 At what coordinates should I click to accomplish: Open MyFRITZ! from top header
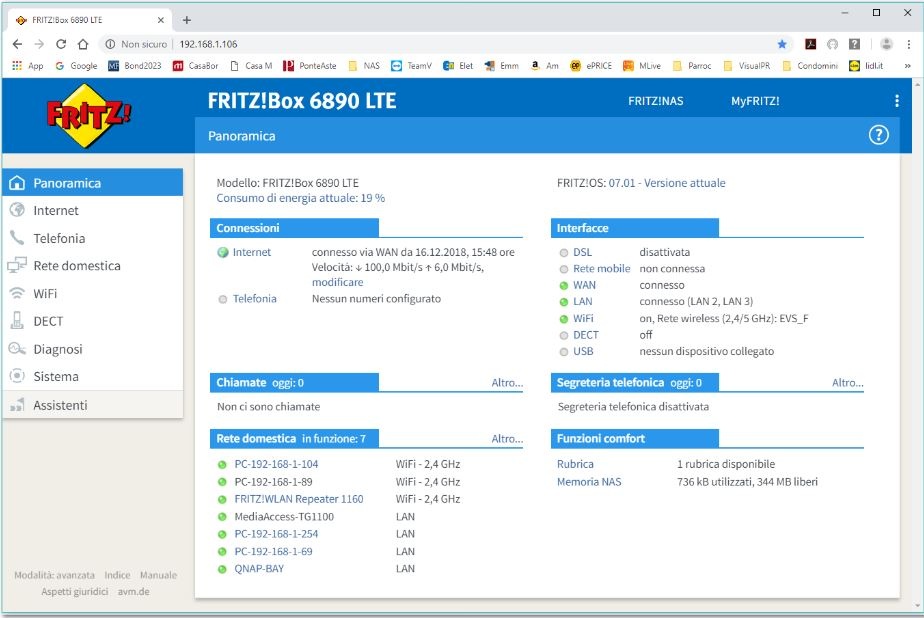pyautogui.click(x=754, y=101)
